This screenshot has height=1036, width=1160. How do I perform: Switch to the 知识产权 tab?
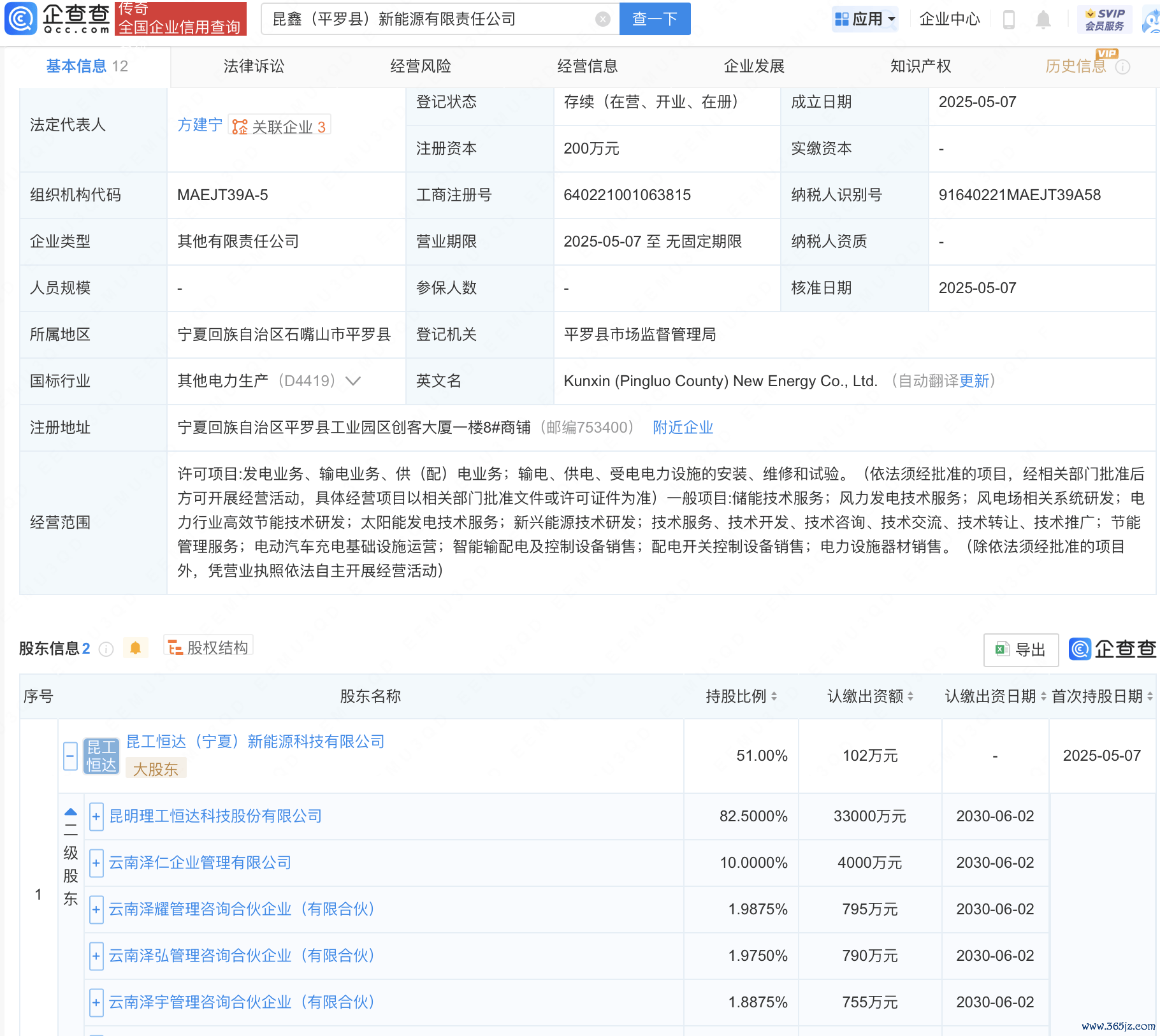point(920,66)
